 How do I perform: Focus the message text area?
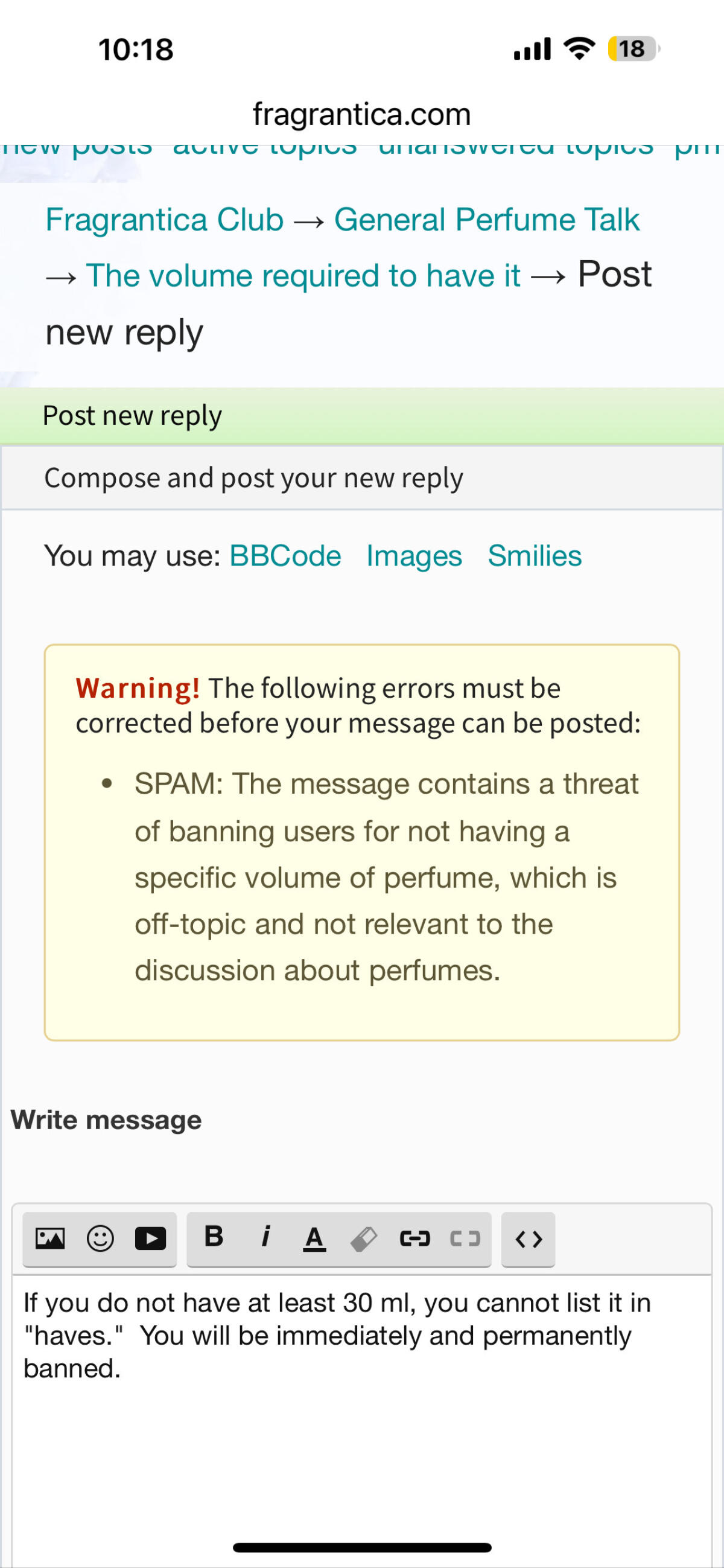[x=362, y=1418]
